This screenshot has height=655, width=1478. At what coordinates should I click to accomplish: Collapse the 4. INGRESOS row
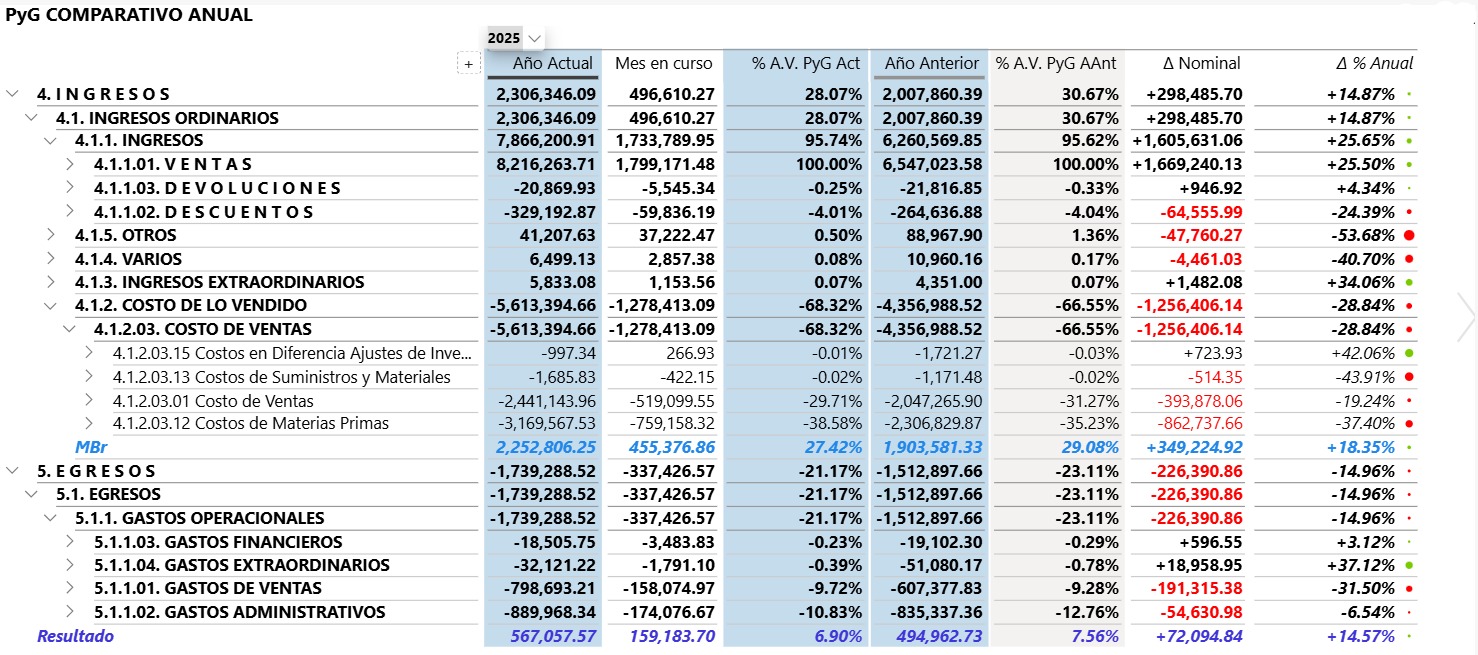click(x=12, y=94)
